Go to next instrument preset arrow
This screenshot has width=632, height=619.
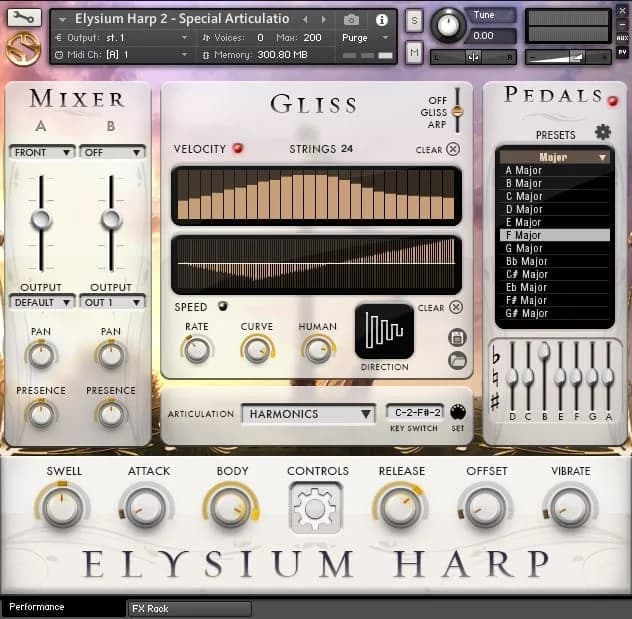323,19
